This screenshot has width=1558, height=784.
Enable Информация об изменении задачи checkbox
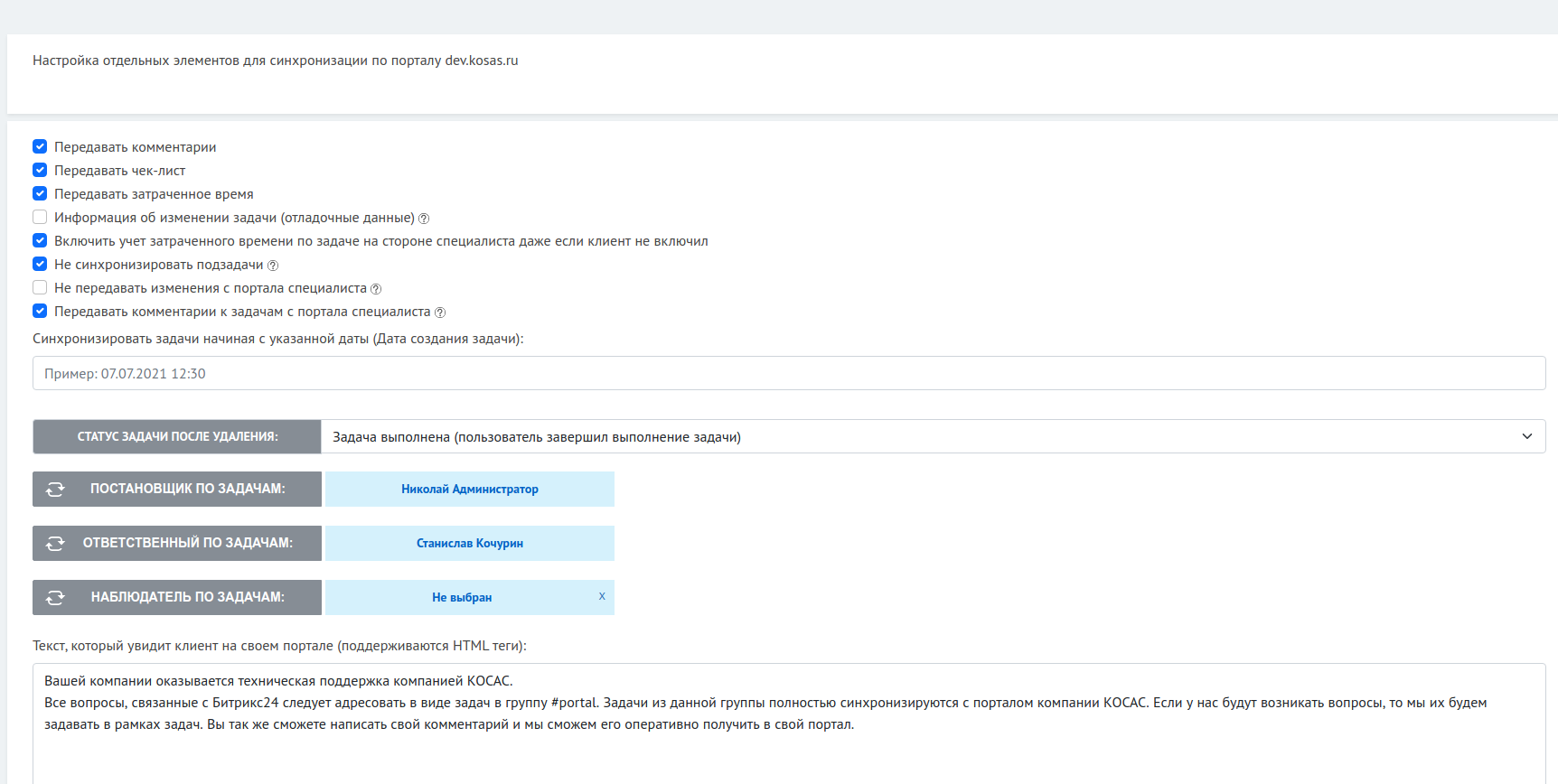pos(40,217)
